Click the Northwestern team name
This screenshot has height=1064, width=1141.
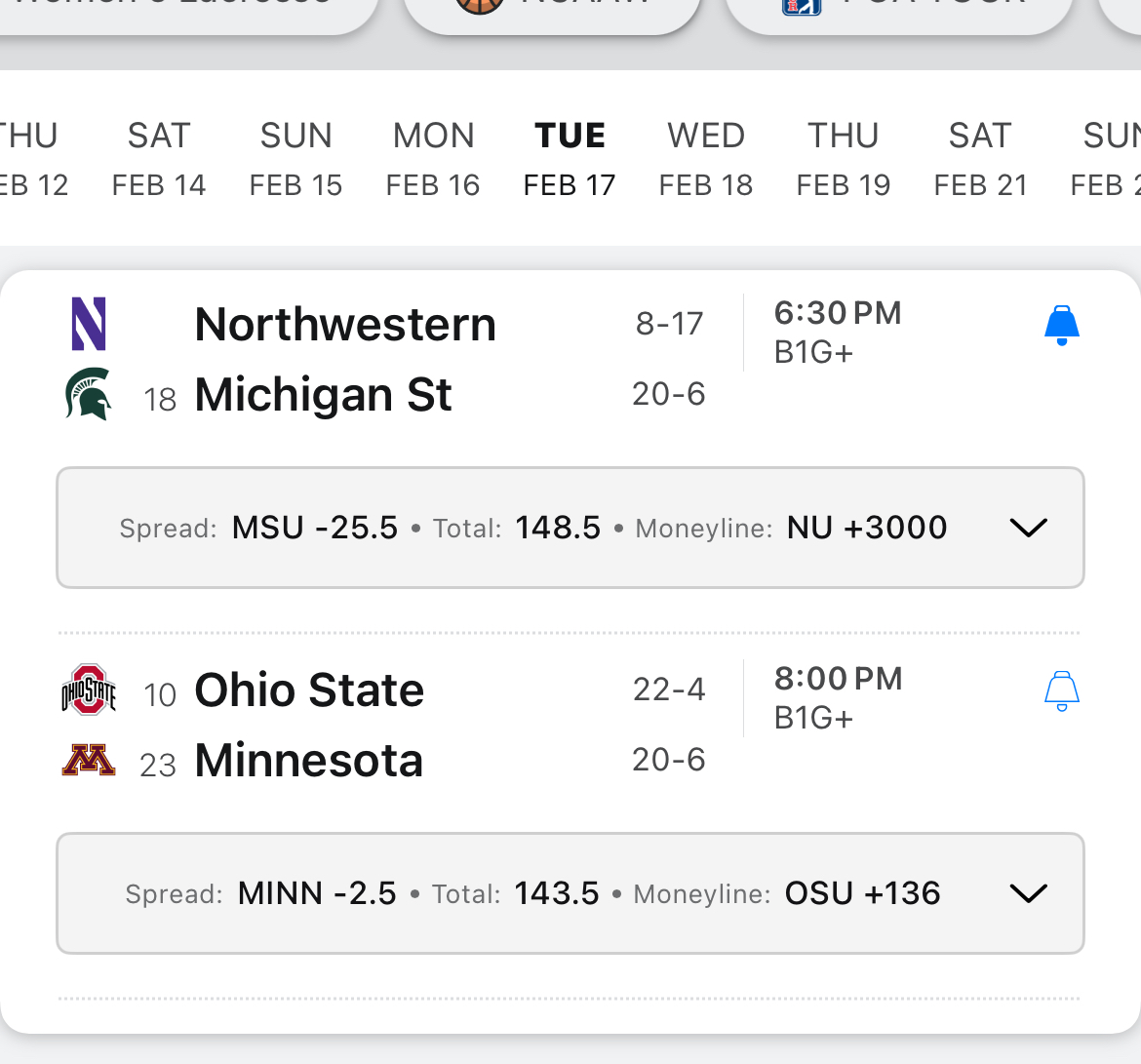pyautogui.click(x=345, y=325)
